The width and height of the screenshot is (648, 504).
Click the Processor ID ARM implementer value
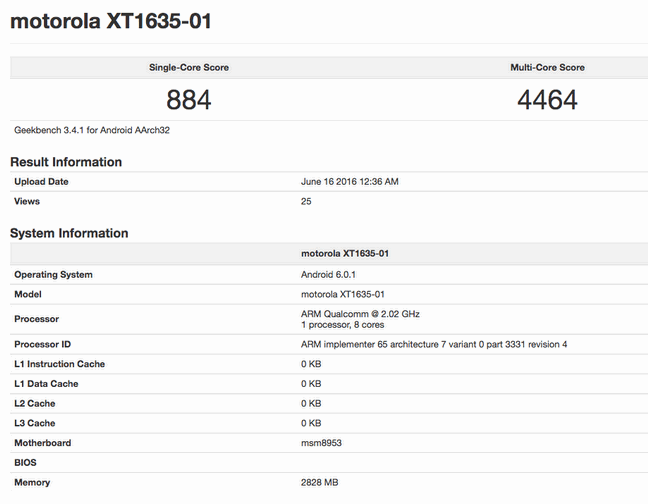pos(434,345)
